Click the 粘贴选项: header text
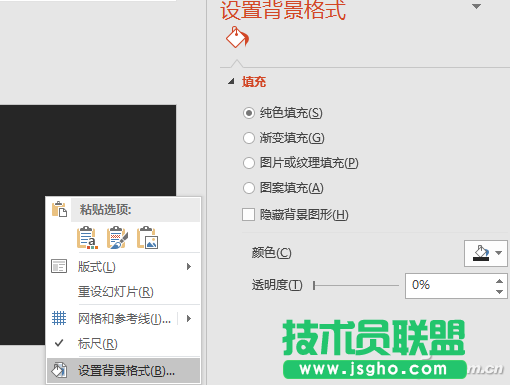 (105, 210)
